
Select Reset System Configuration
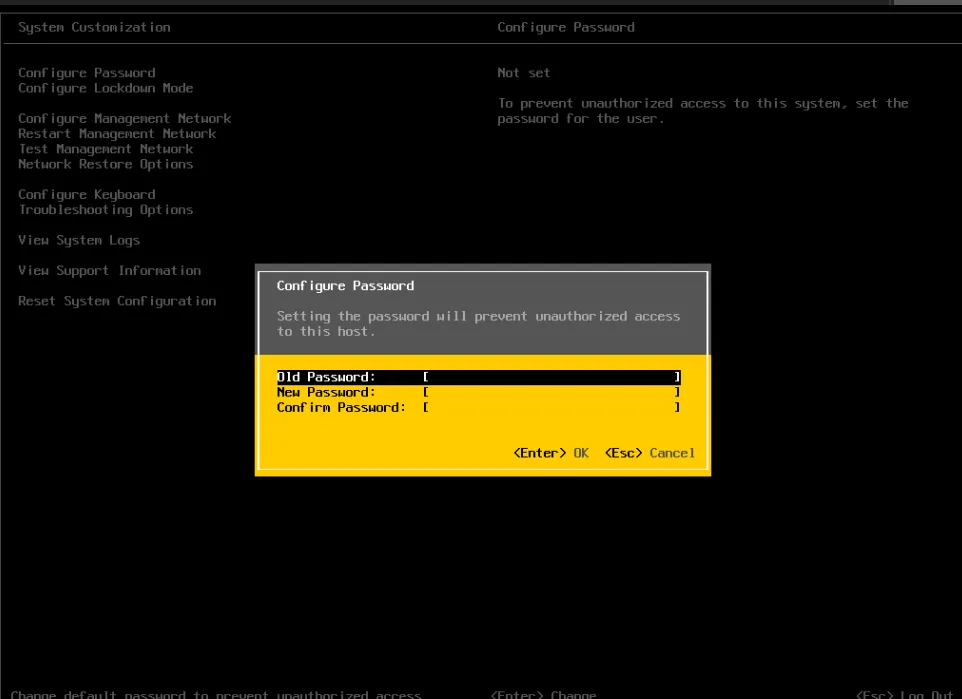(x=117, y=301)
